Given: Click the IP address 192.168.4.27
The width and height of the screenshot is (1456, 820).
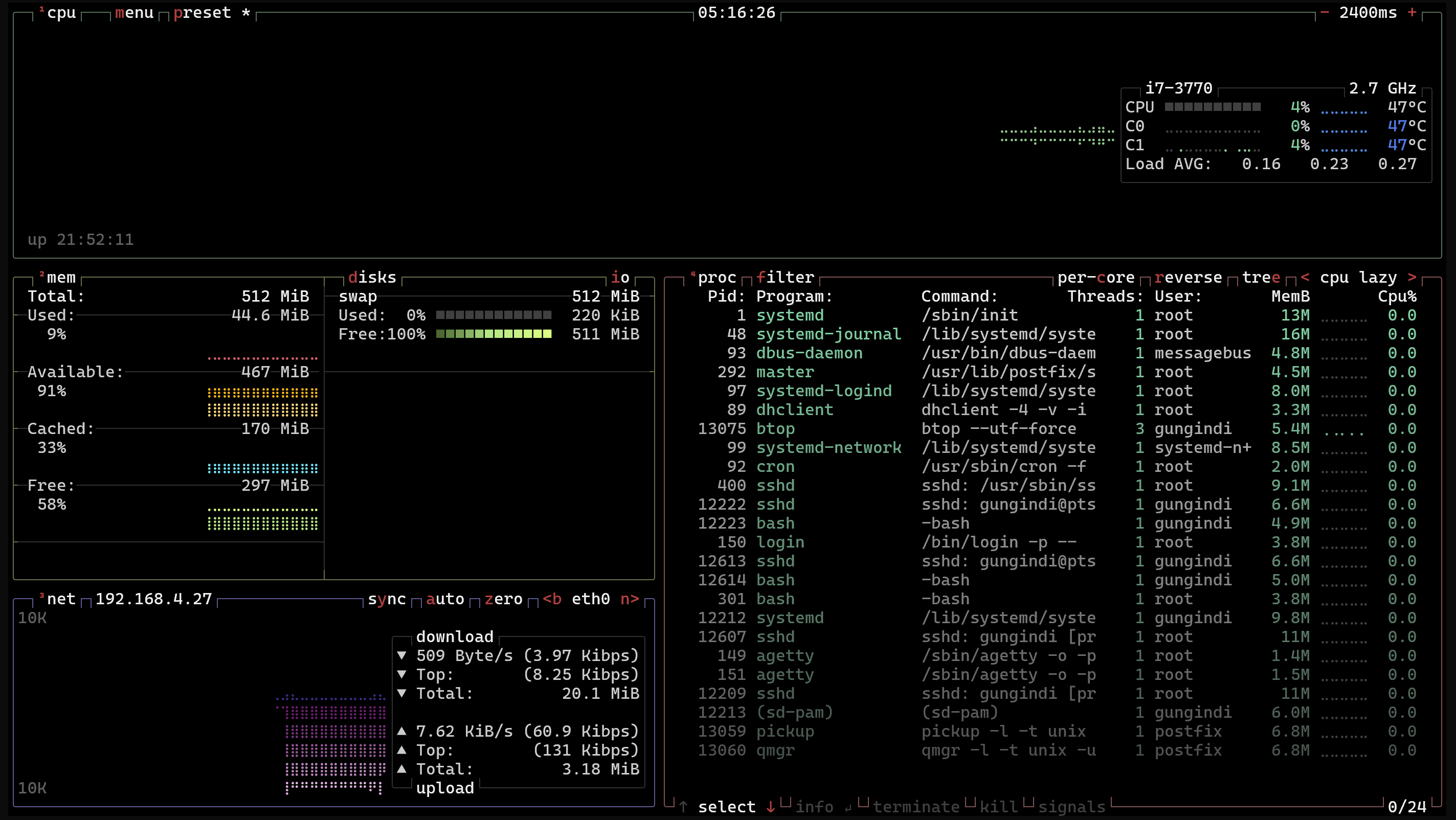Looking at the screenshot, I should point(153,599).
